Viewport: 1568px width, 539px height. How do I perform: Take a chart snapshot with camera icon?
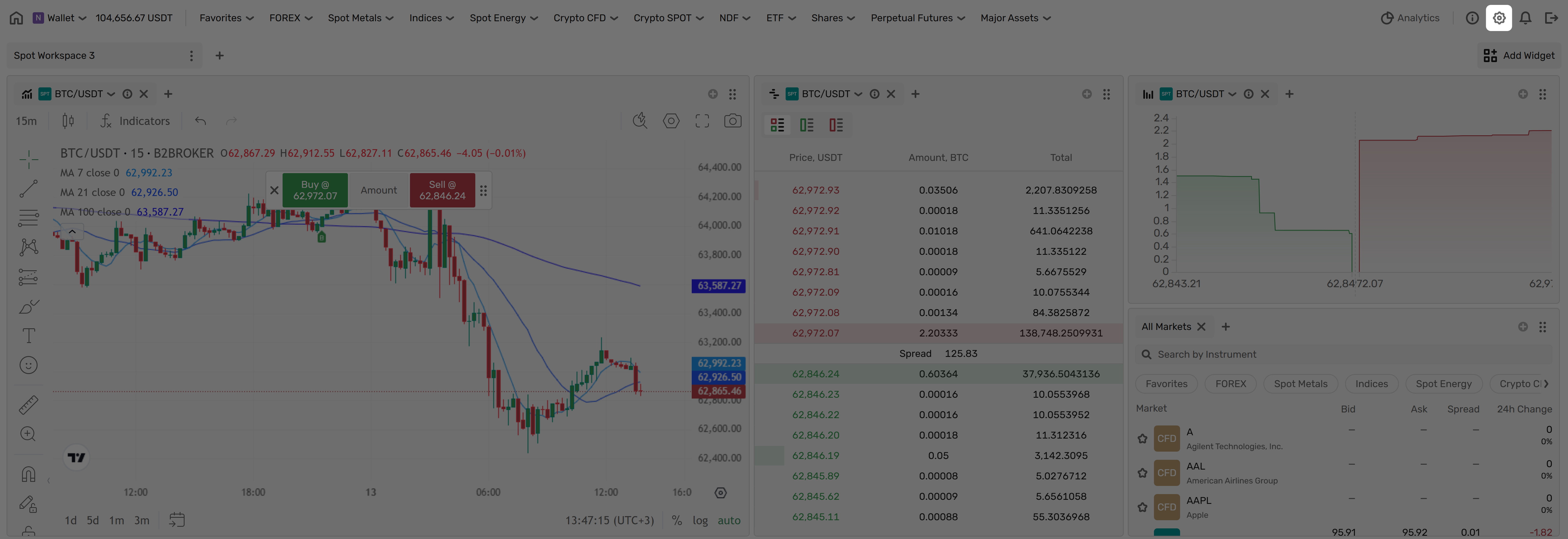click(x=733, y=121)
